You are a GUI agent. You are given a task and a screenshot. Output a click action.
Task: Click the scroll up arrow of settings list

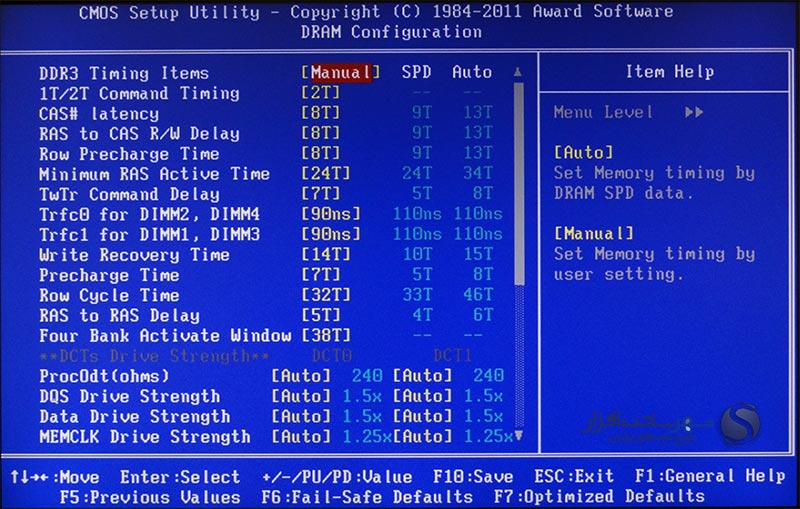pos(518,72)
